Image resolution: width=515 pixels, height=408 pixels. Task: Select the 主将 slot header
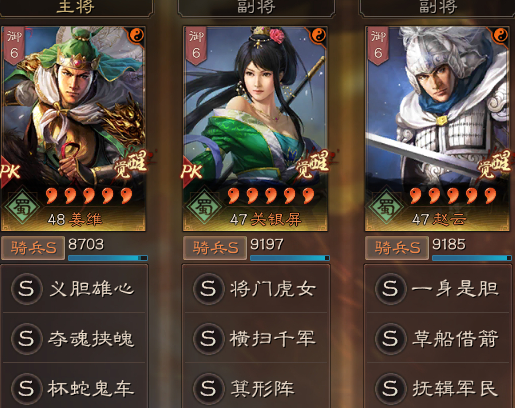tap(76, 8)
